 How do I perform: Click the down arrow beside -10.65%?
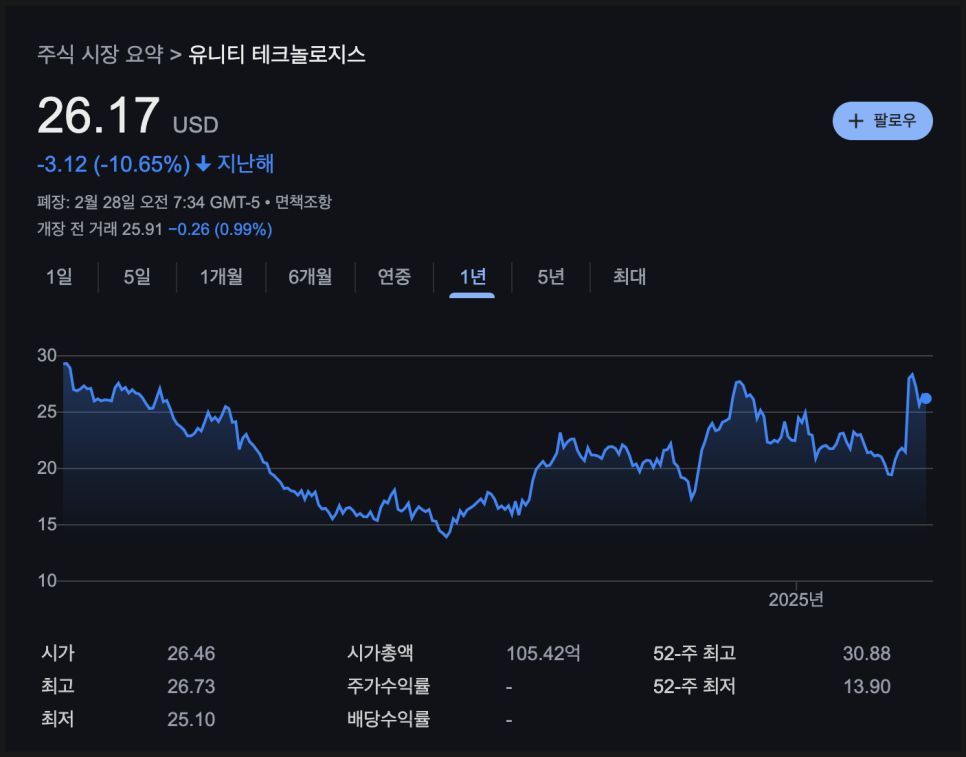pyautogui.click(x=203, y=164)
